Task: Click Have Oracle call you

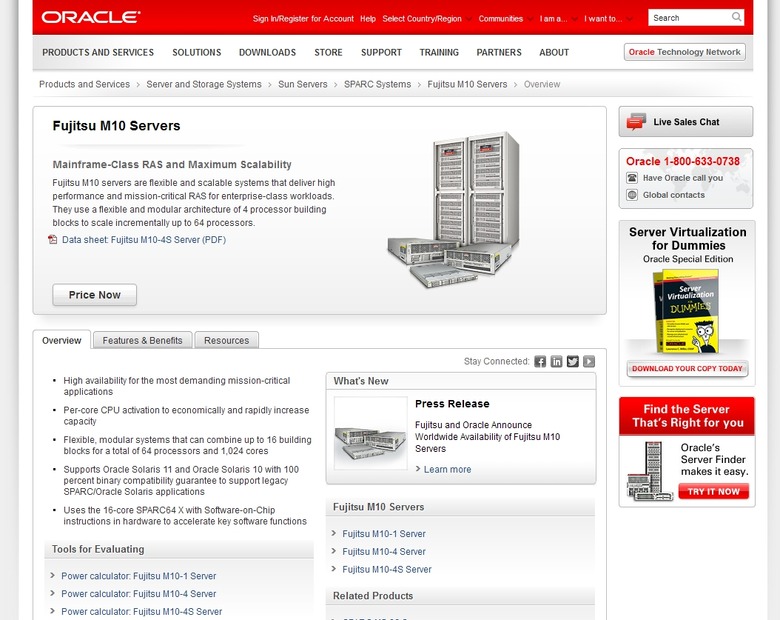Action: (682, 178)
